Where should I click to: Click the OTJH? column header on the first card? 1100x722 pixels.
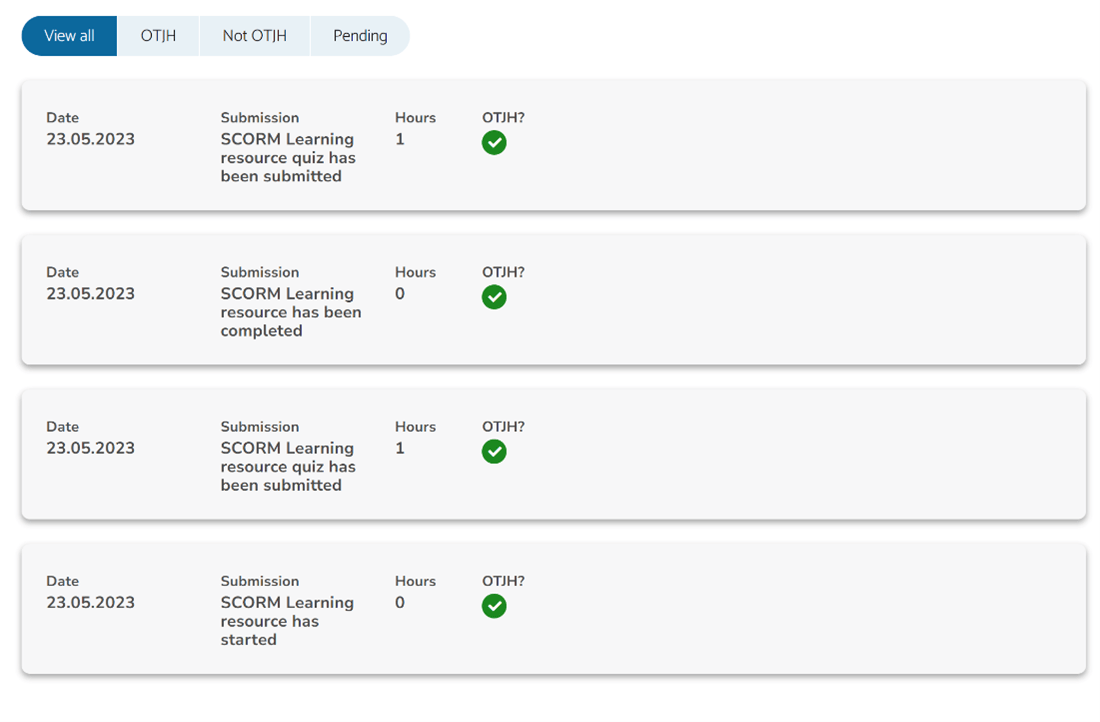coord(503,117)
